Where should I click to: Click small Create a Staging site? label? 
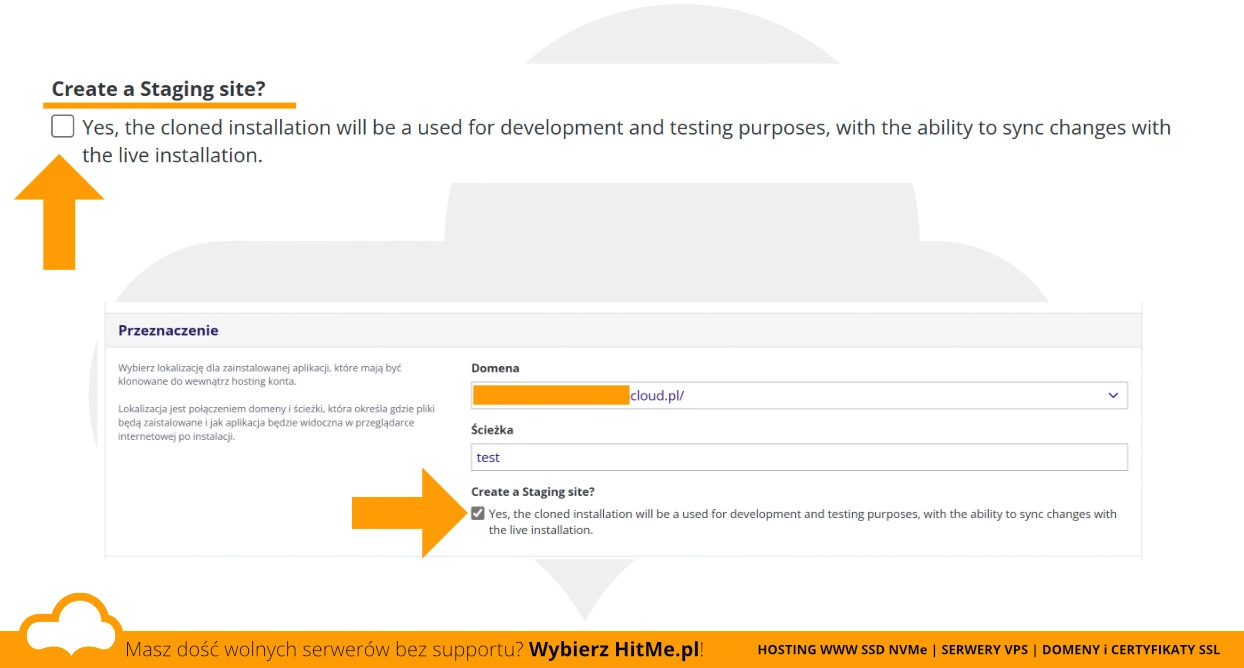pyautogui.click(x=533, y=492)
